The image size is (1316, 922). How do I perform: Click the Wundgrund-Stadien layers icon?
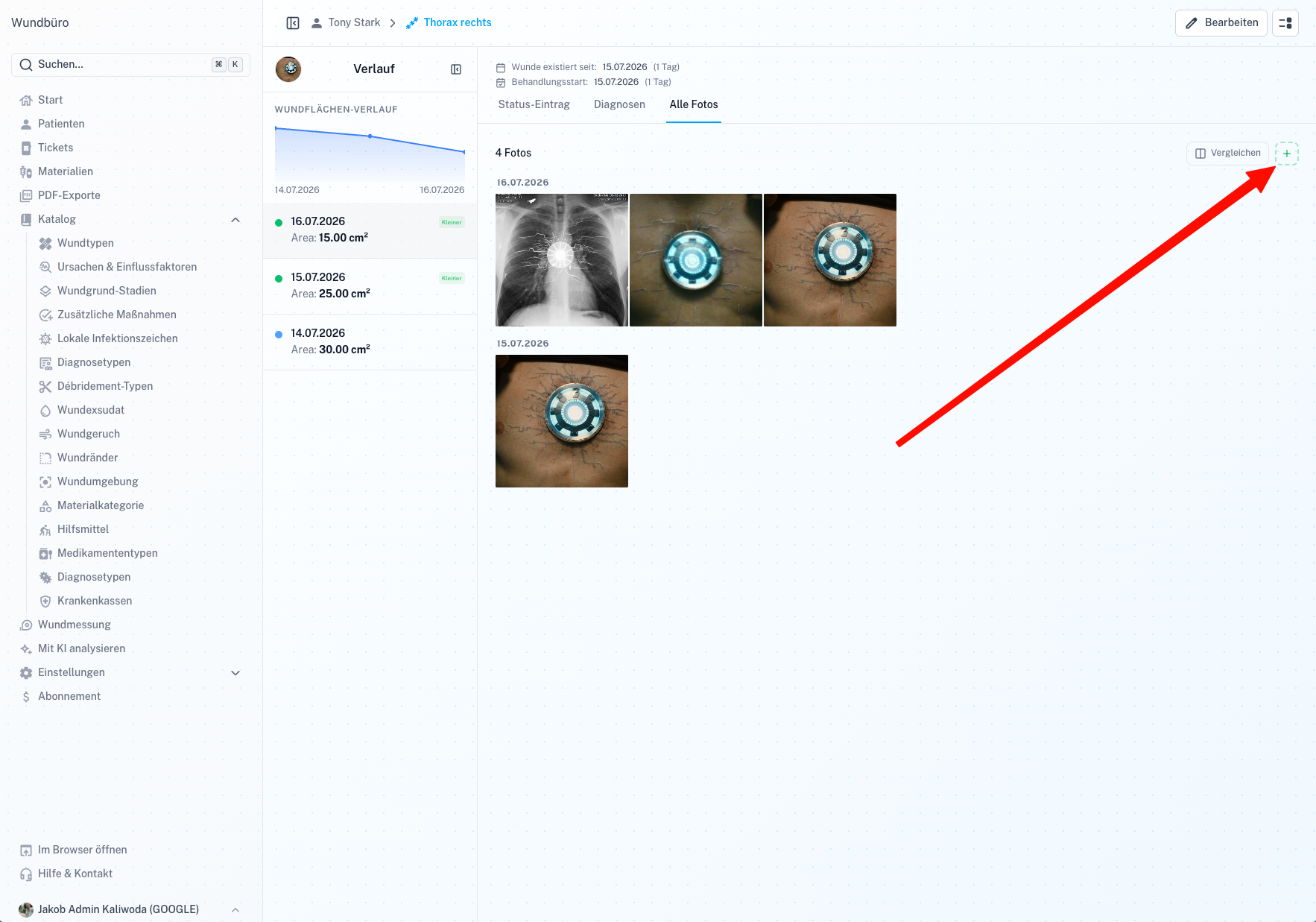[x=45, y=291]
